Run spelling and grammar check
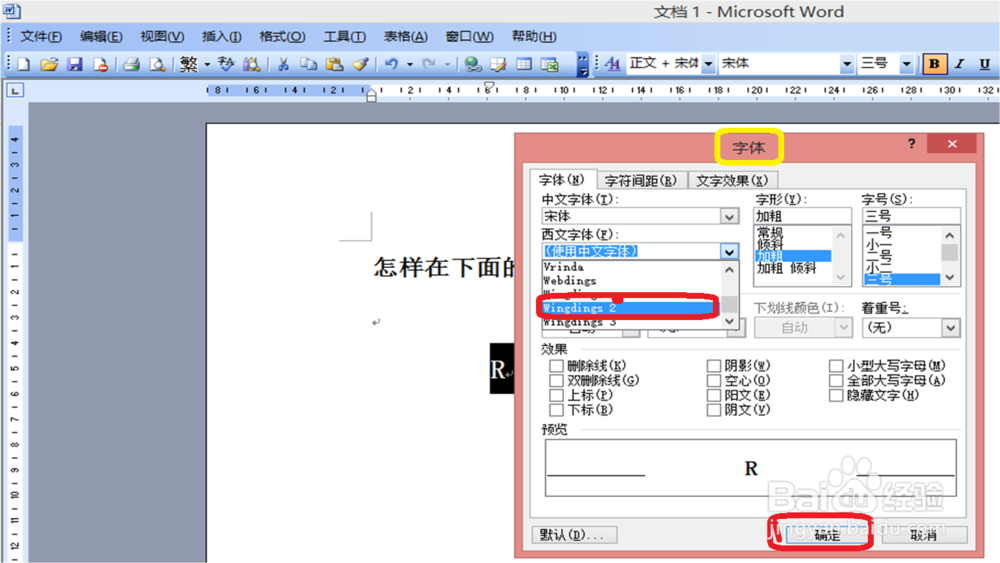The image size is (1000, 563). click(226, 64)
